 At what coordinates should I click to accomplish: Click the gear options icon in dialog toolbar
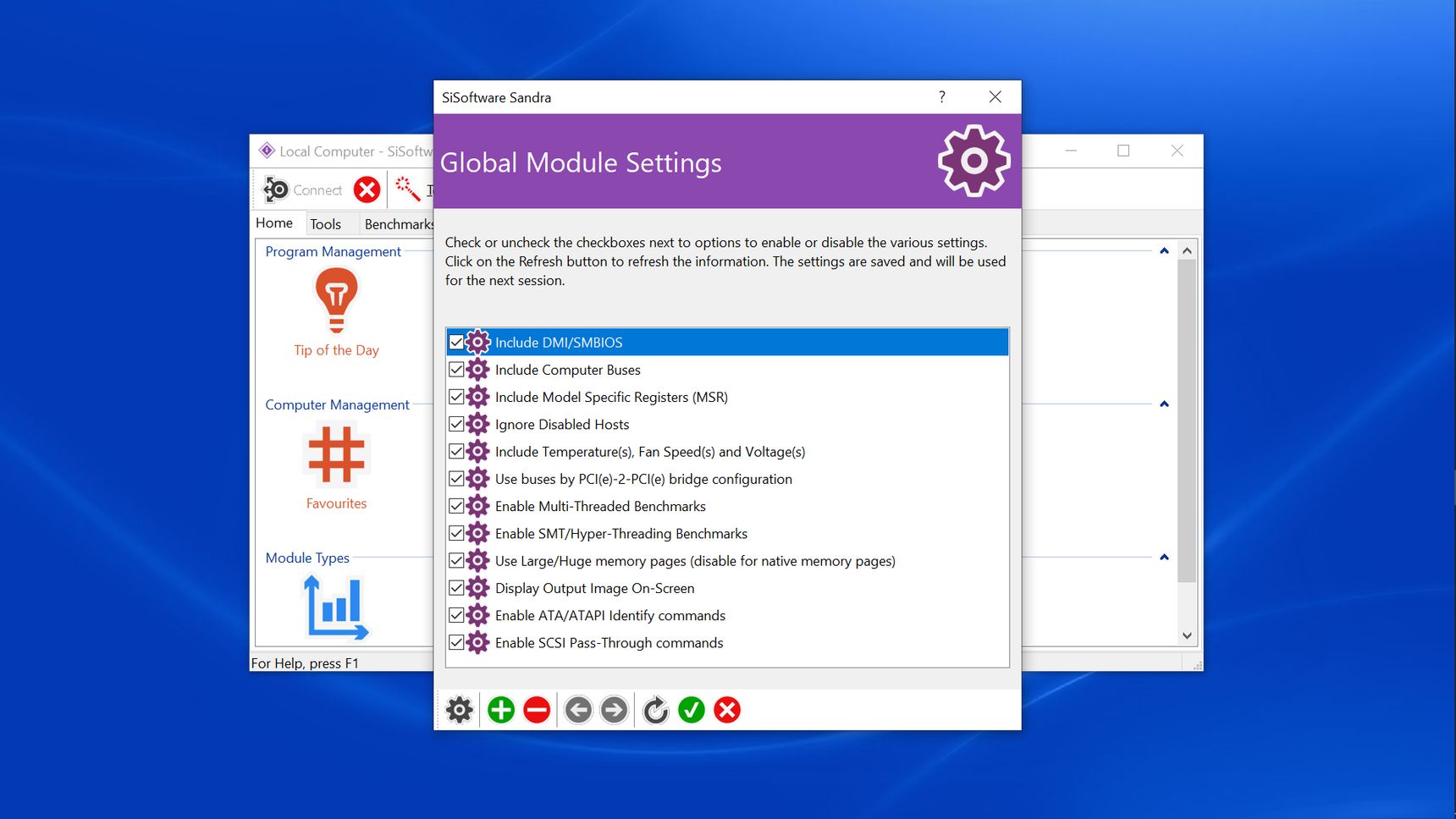click(460, 710)
